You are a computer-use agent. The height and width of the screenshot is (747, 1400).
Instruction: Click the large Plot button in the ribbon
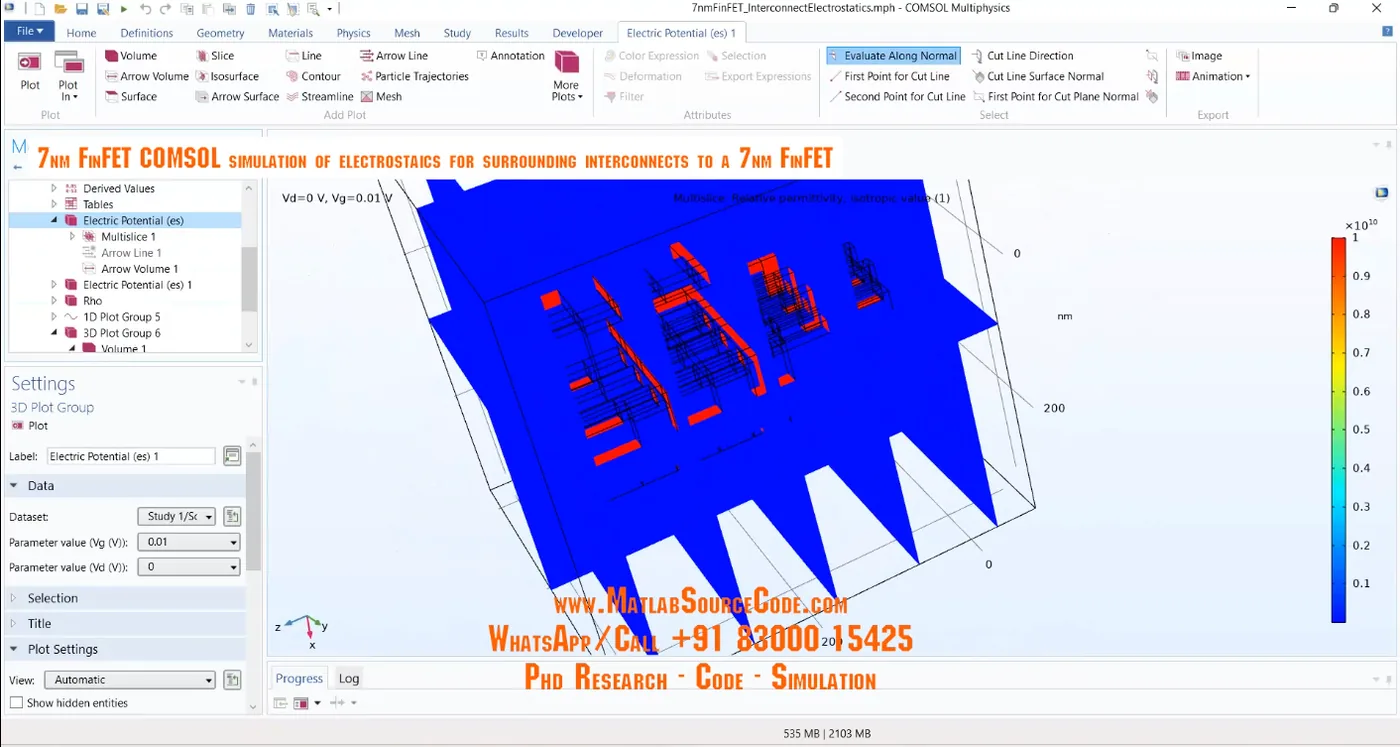[x=30, y=72]
